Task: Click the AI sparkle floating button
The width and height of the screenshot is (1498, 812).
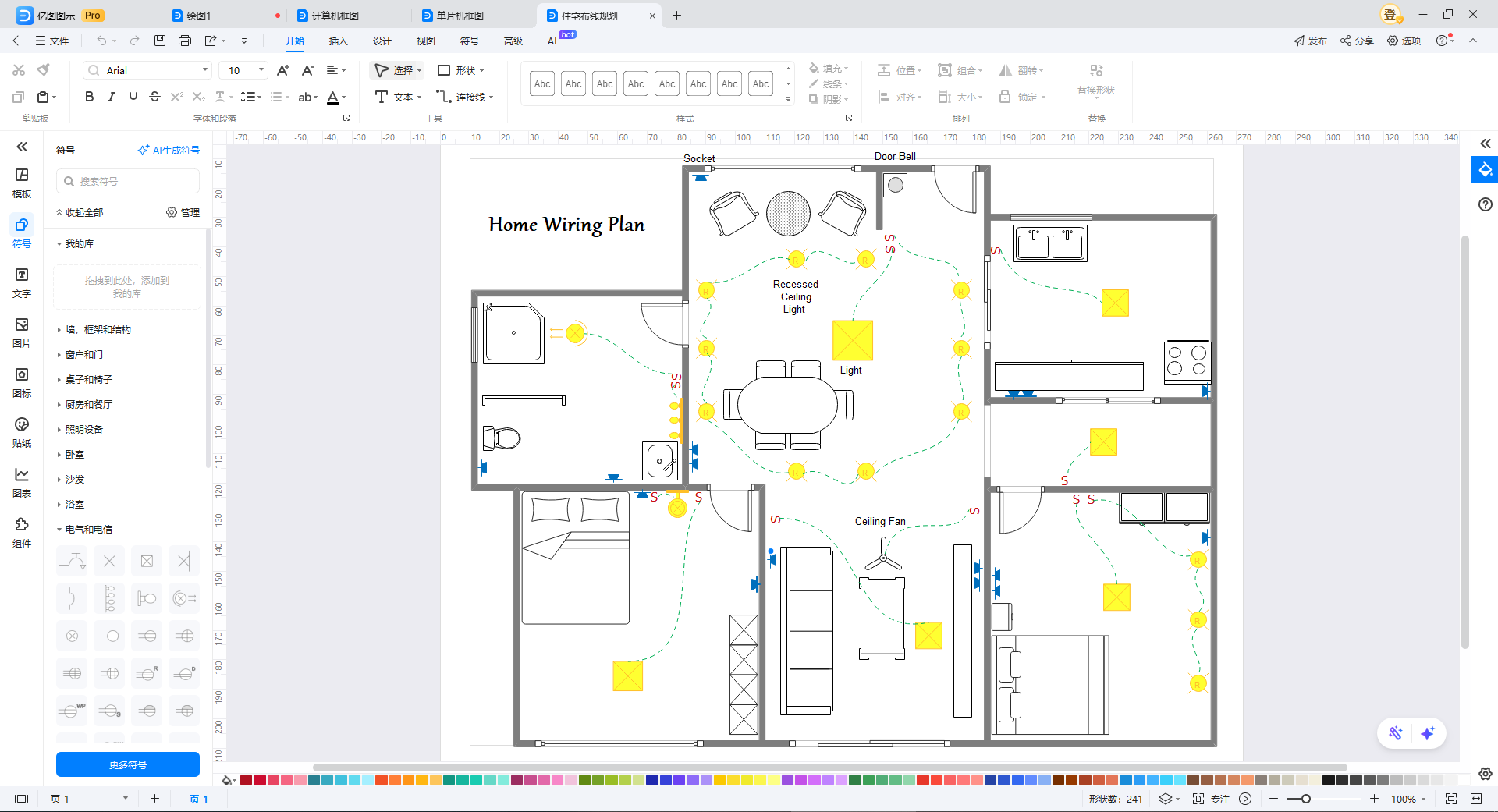Action: pyautogui.click(x=1428, y=733)
